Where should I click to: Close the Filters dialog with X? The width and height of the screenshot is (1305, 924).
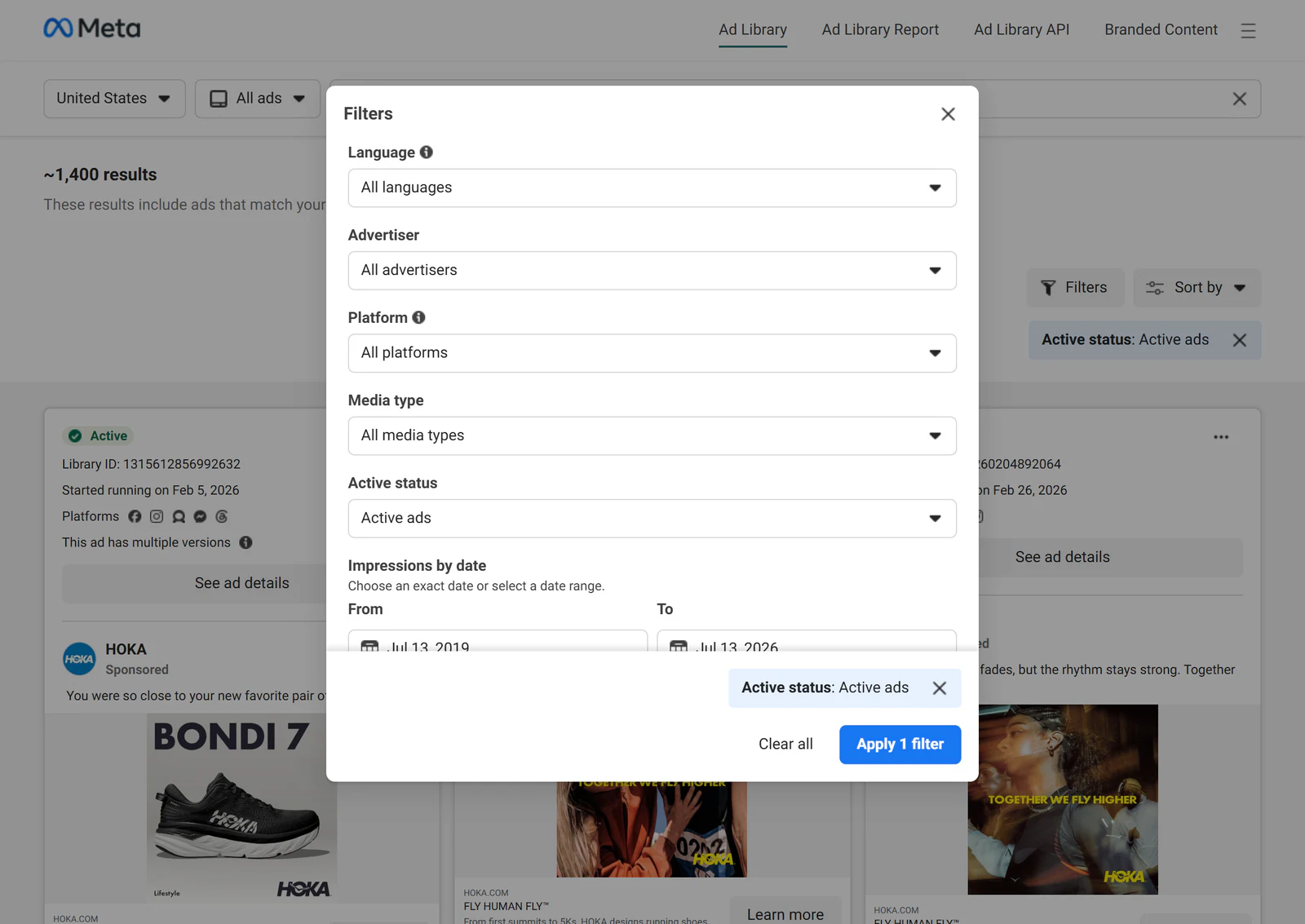pos(948,114)
